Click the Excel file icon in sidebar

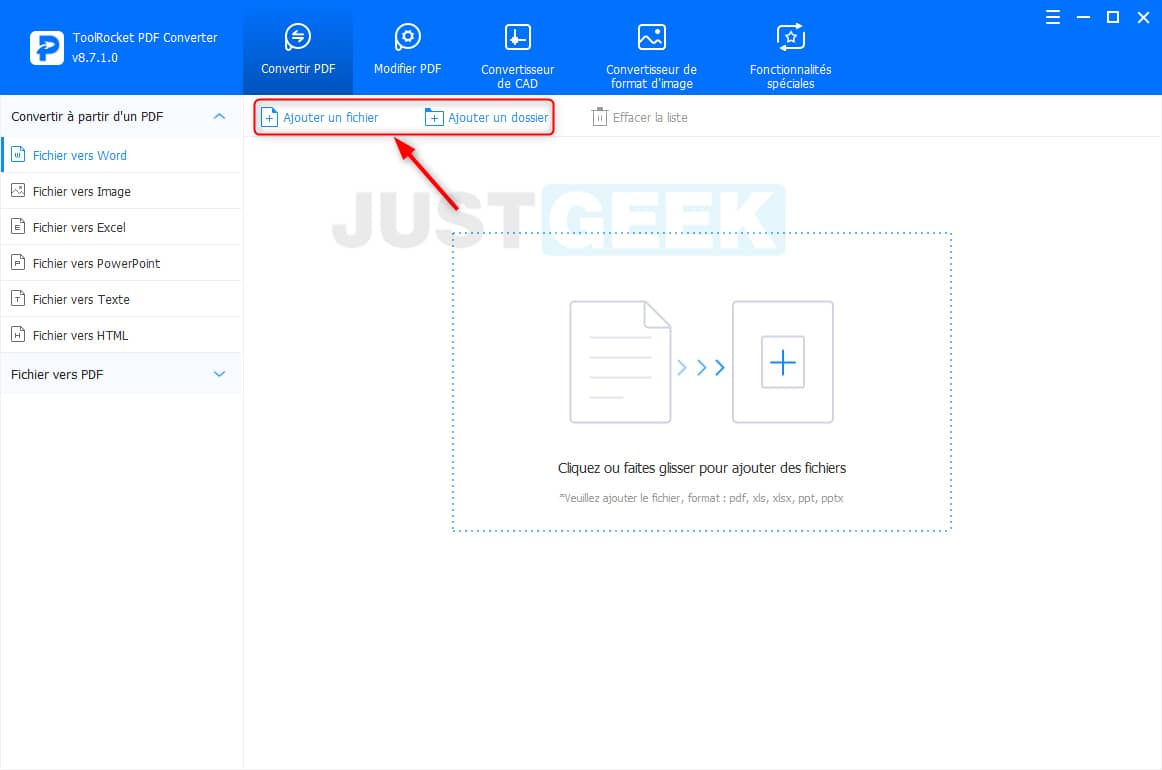point(18,227)
